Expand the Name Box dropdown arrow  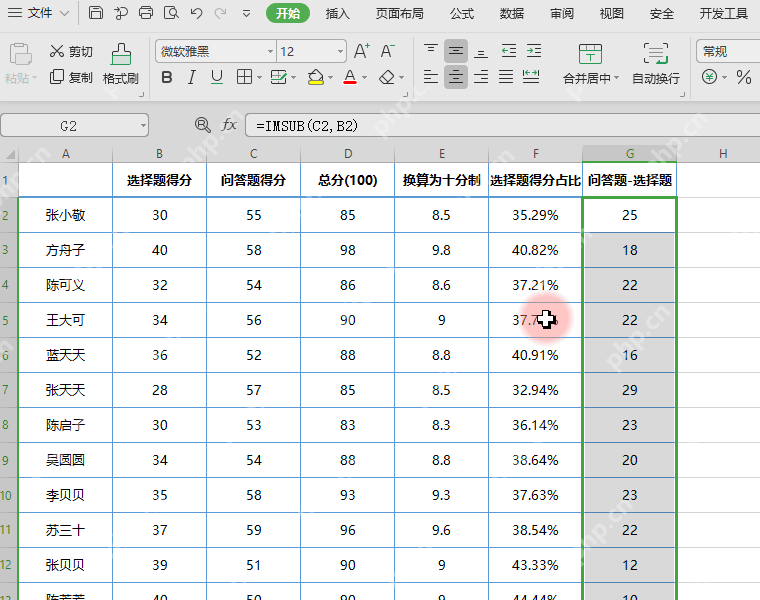pyautogui.click(x=143, y=126)
